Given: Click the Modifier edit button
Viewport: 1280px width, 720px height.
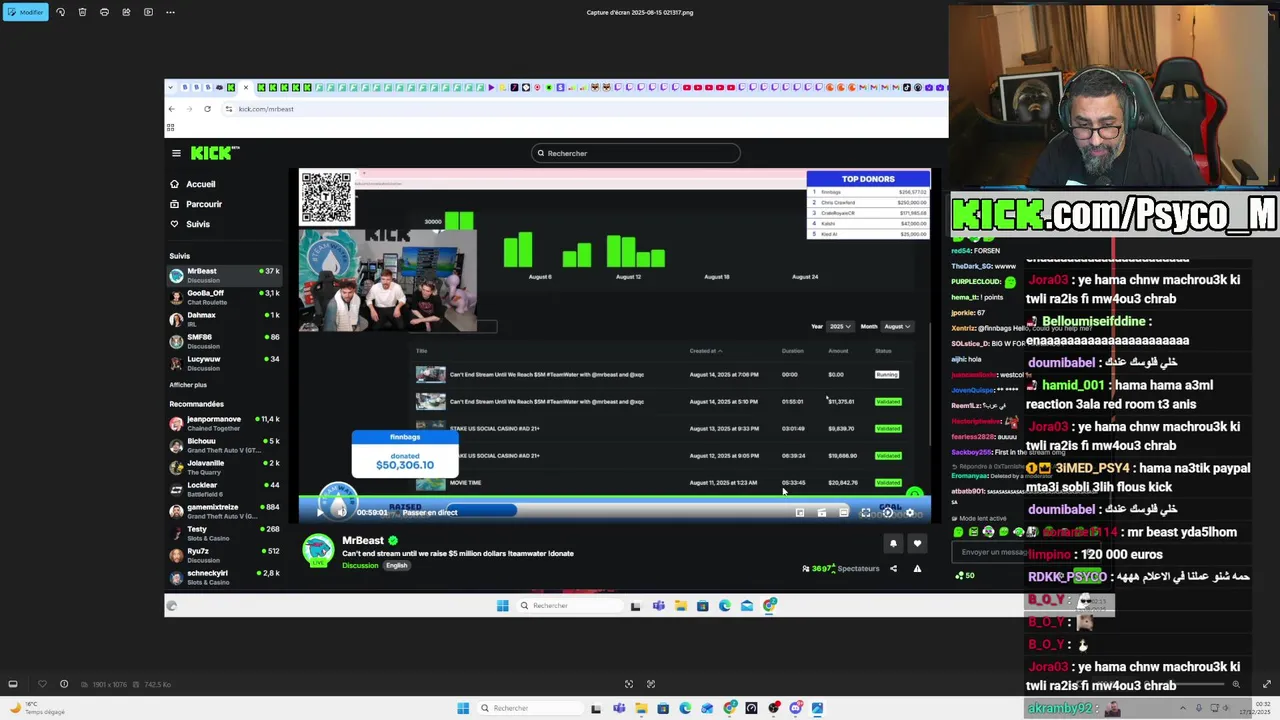Looking at the screenshot, I should coord(25,12).
